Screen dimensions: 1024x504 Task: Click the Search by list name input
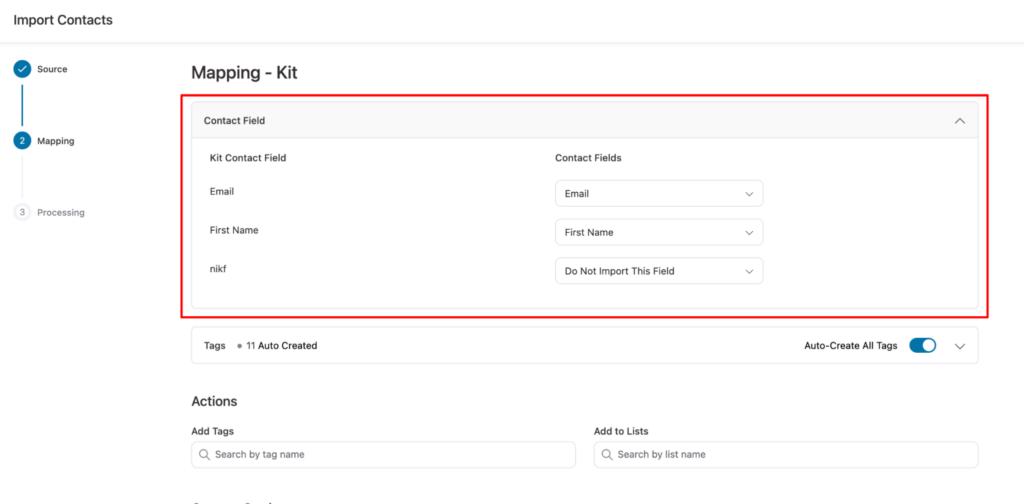793,454
